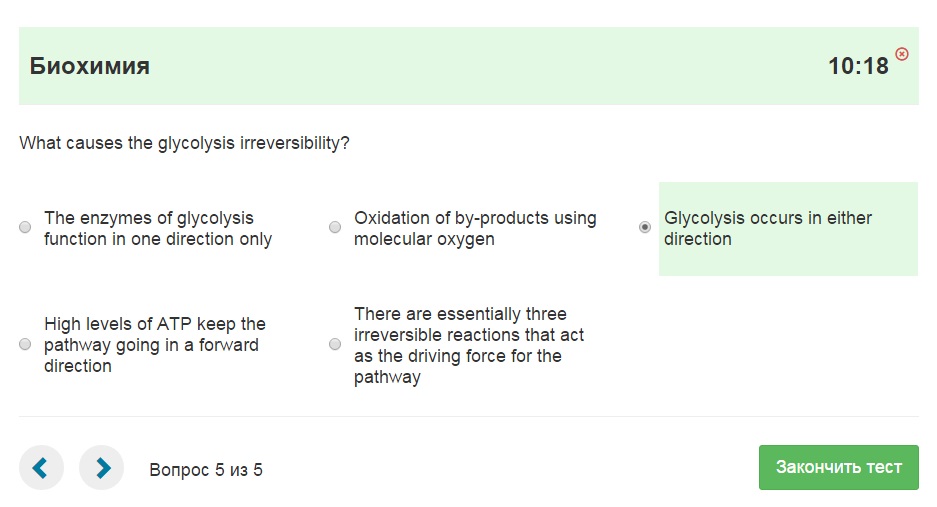The image size is (937, 507).
Task: Click the answer text 'High levels of ATP keep the pathway going'
Action: pyautogui.click(x=154, y=345)
